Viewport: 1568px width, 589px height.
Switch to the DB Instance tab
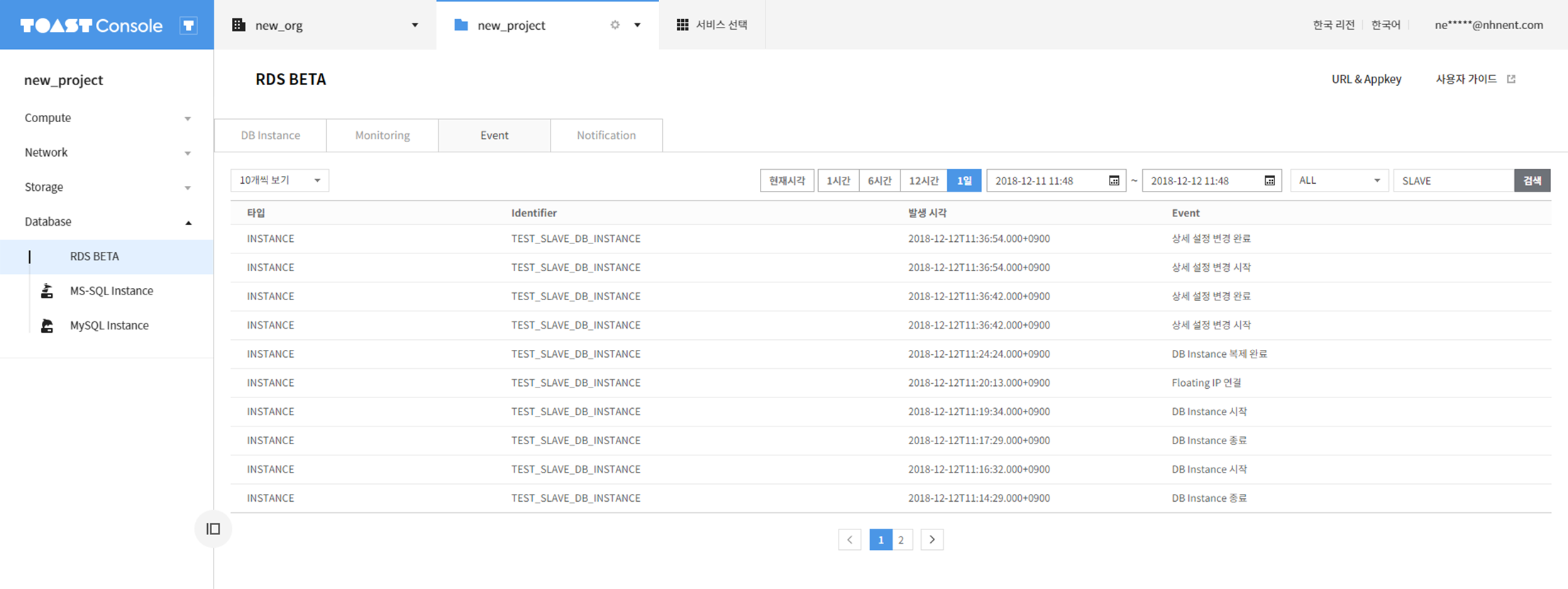click(x=270, y=136)
